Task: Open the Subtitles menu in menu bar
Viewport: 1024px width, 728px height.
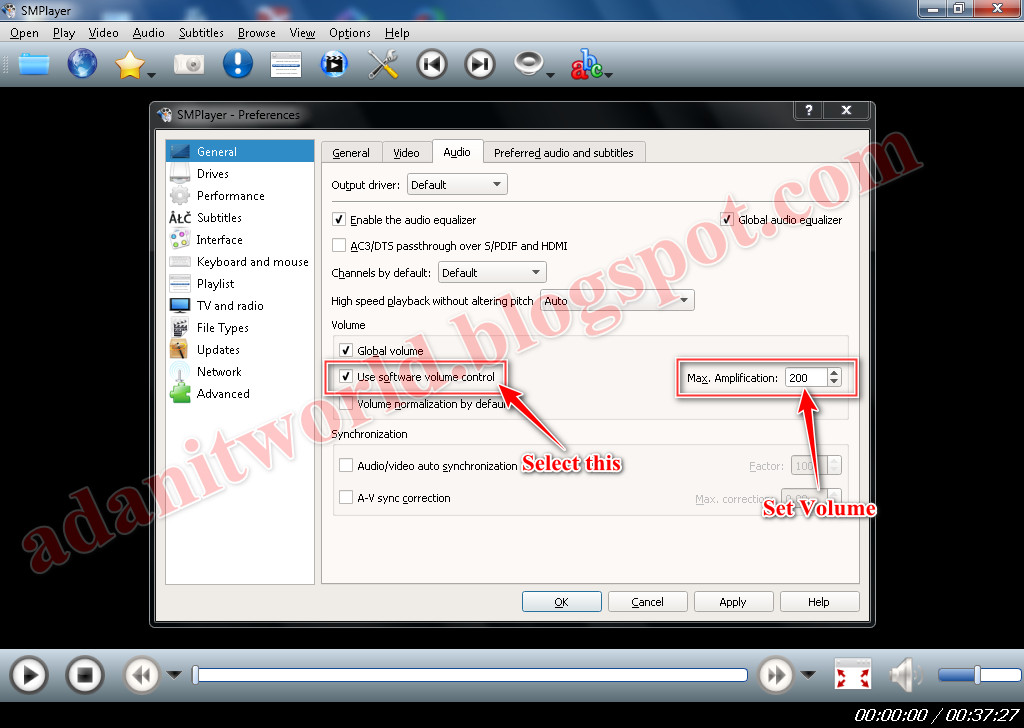Action: pos(201,33)
